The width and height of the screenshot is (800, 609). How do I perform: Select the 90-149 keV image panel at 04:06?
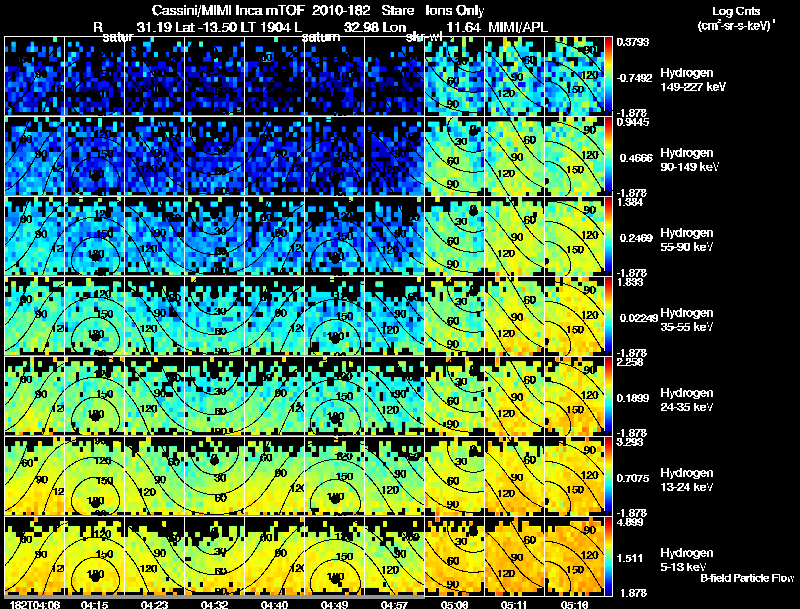(x=34, y=156)
